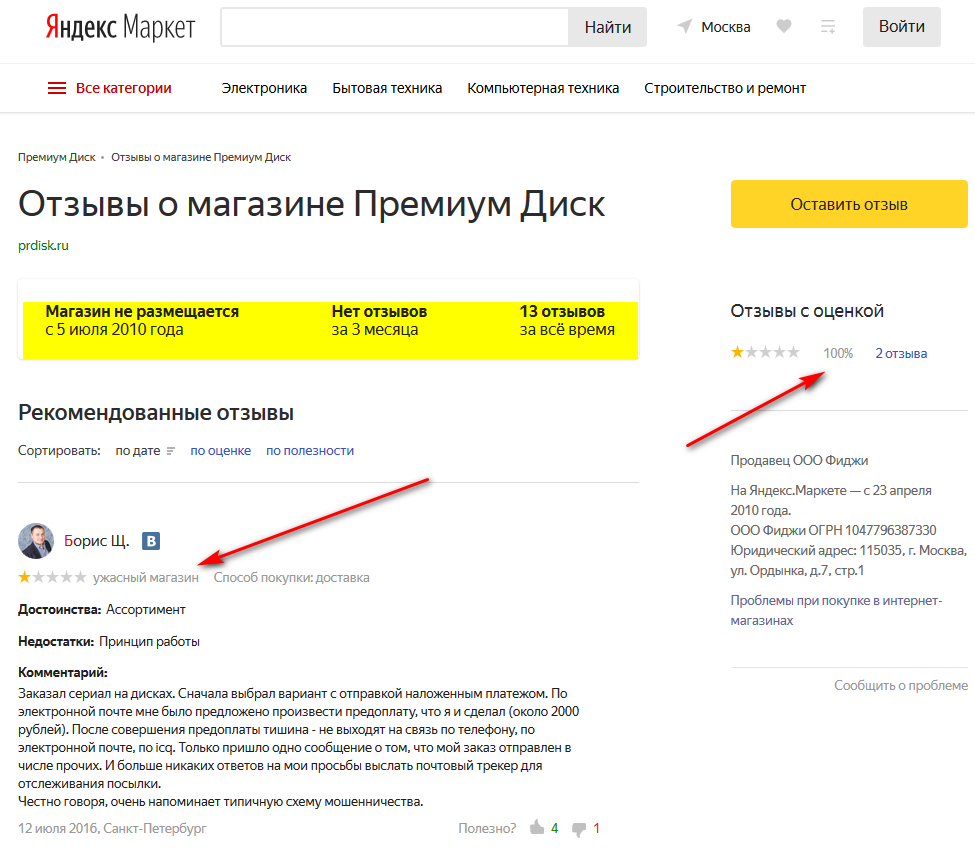
Task: Open the Компьютерная техника category
Action: point(543,88)
